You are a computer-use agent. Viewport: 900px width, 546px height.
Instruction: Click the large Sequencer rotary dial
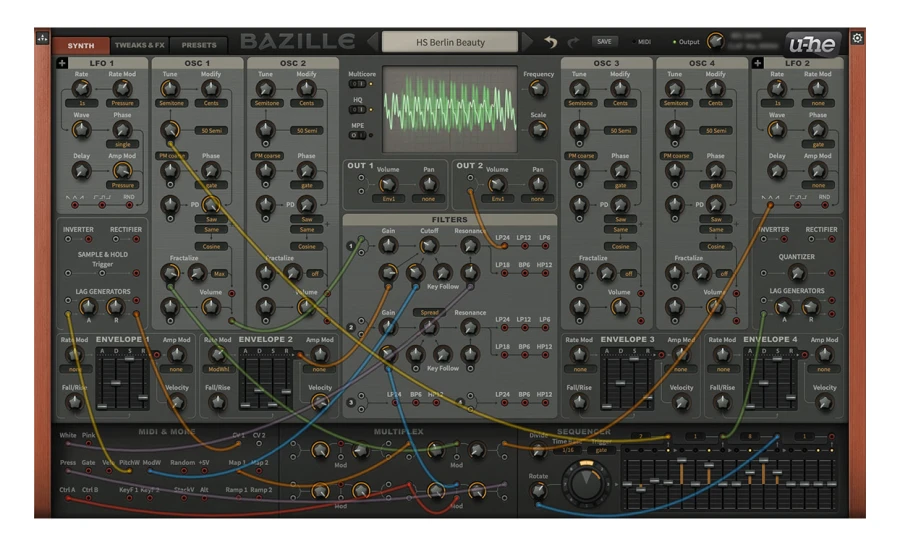click(586, 484)
